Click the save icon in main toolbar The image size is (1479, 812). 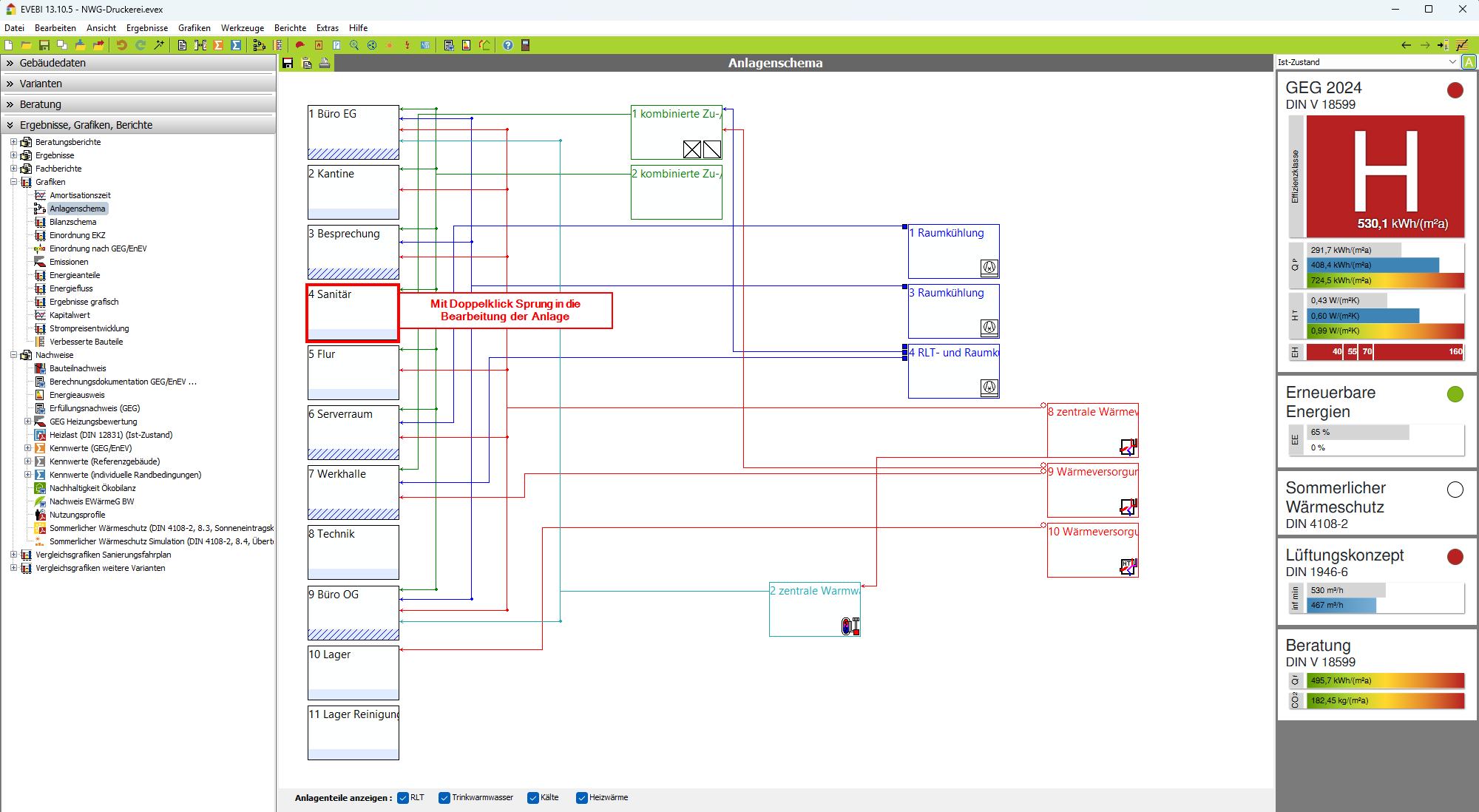[x=44, y=45]
